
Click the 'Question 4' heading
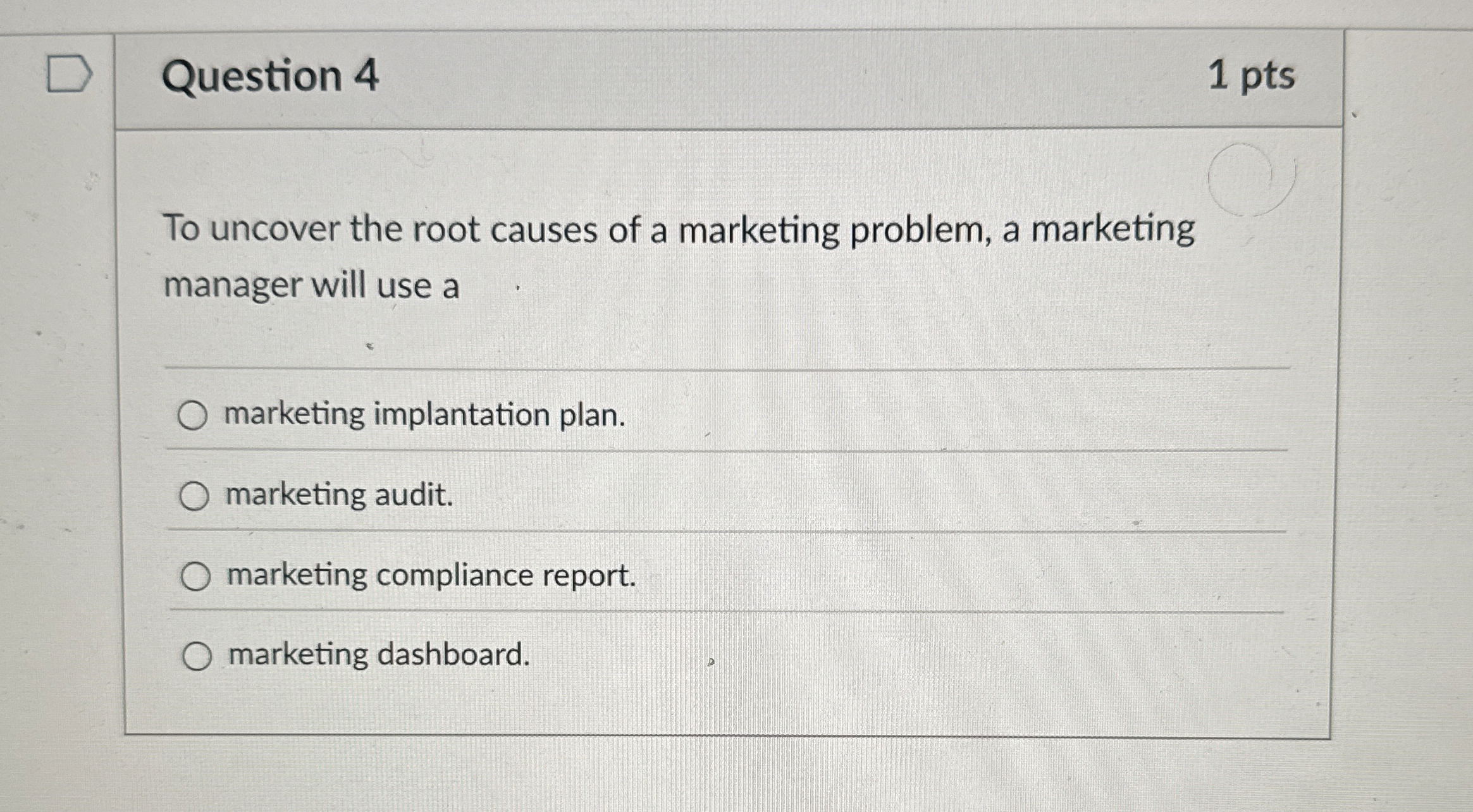pos(270,76)
